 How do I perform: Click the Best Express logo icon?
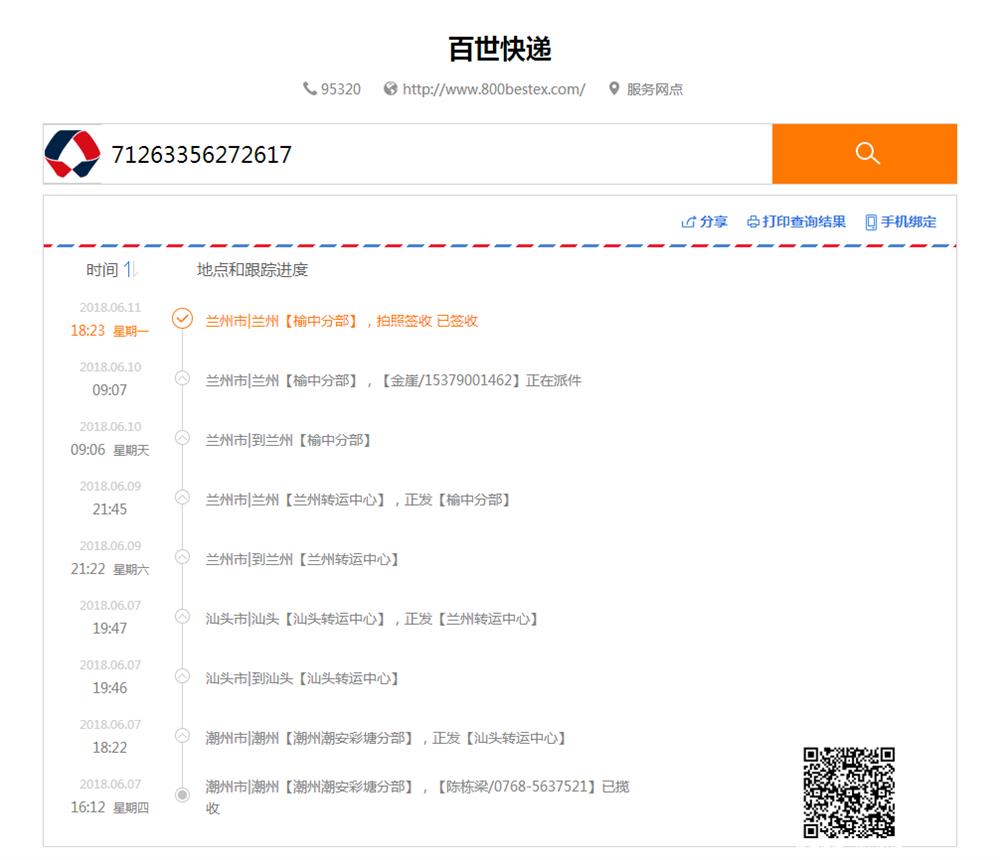tap(72, 154)
